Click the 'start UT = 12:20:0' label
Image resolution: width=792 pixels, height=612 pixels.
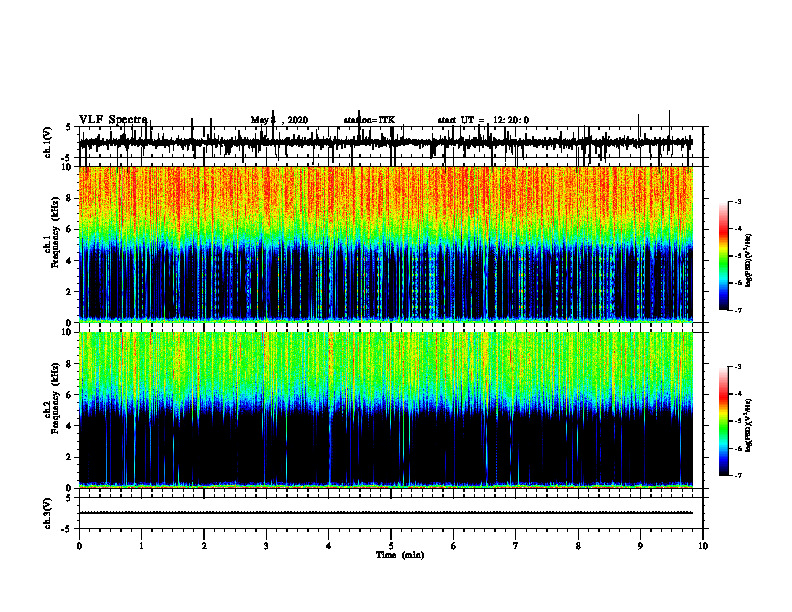pyautogui.click(x=483, y=120)
